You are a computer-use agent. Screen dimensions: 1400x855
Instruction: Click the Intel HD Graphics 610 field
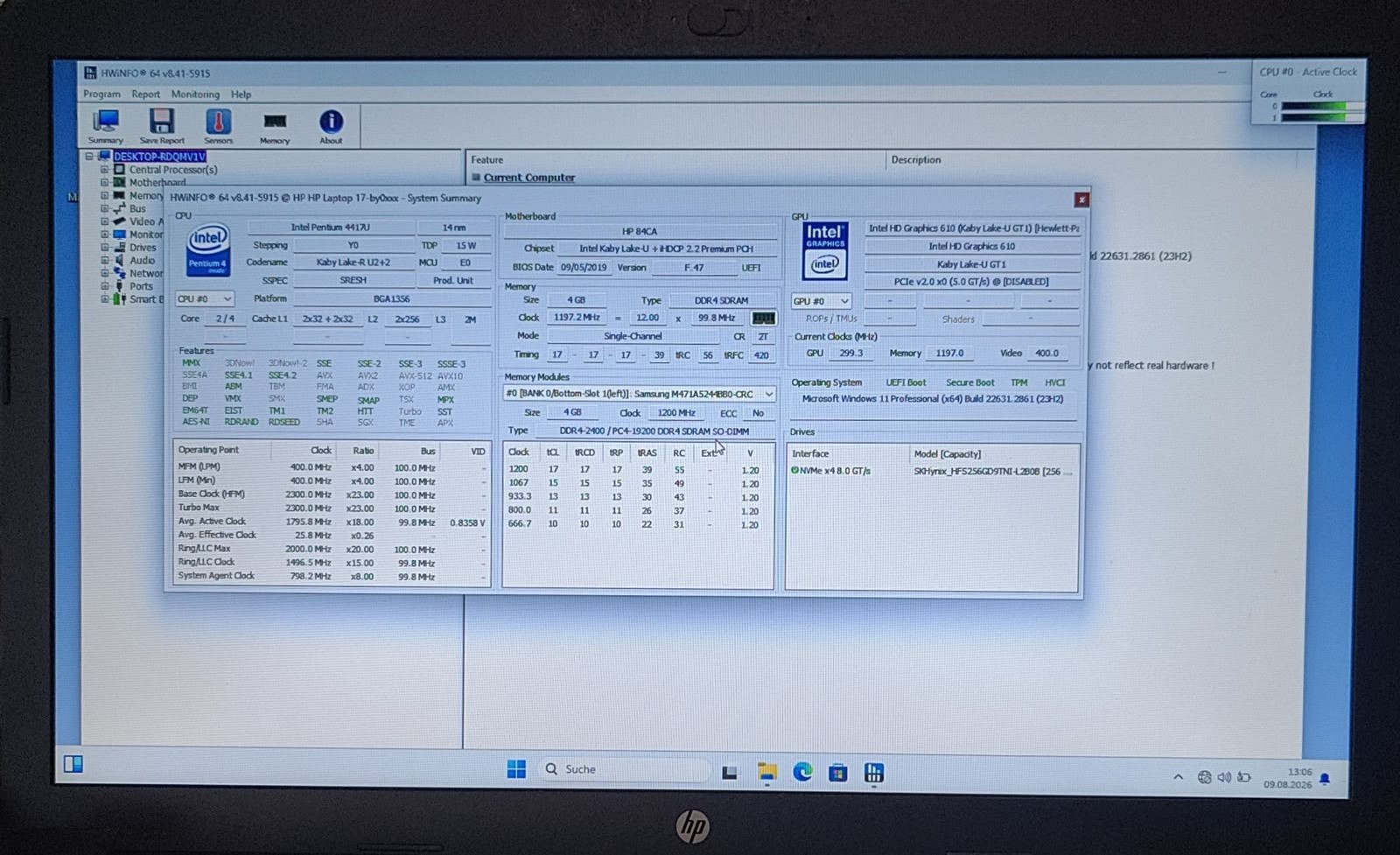972,247
